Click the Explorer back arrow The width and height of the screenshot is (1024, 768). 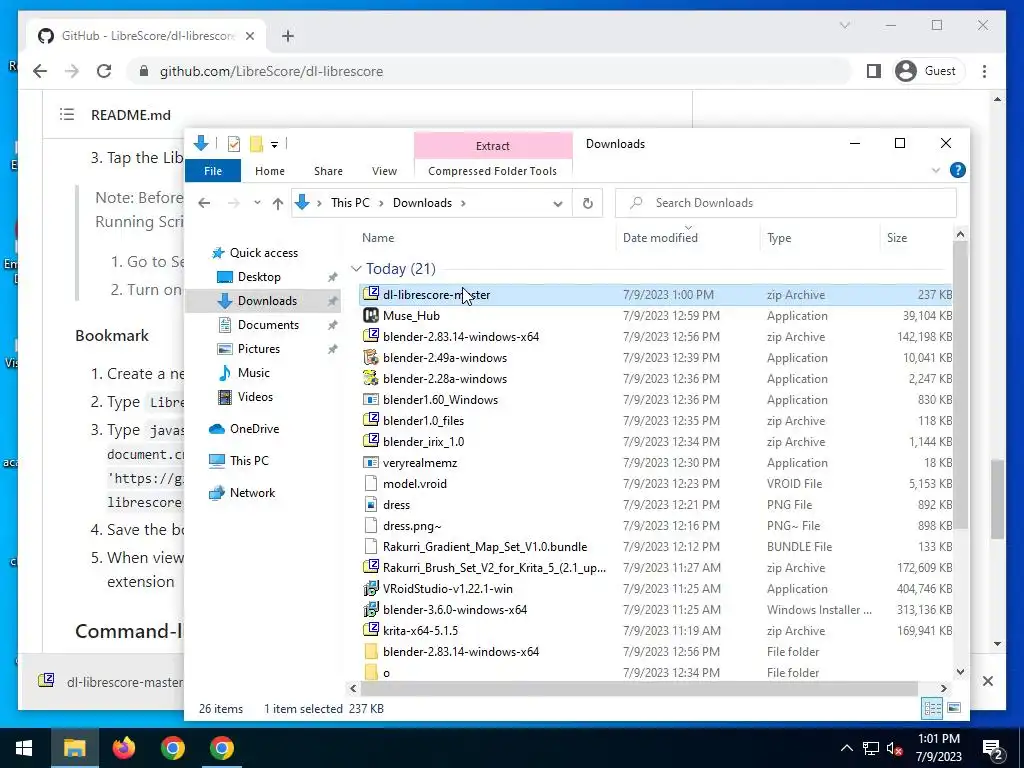coord(204,203)
